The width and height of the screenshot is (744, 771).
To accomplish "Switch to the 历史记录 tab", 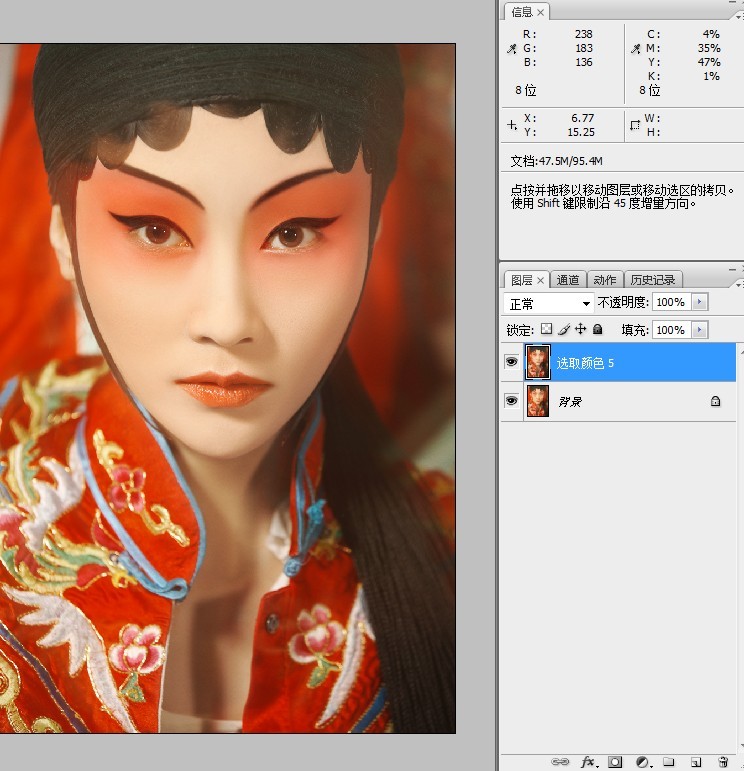I will 653,280.
